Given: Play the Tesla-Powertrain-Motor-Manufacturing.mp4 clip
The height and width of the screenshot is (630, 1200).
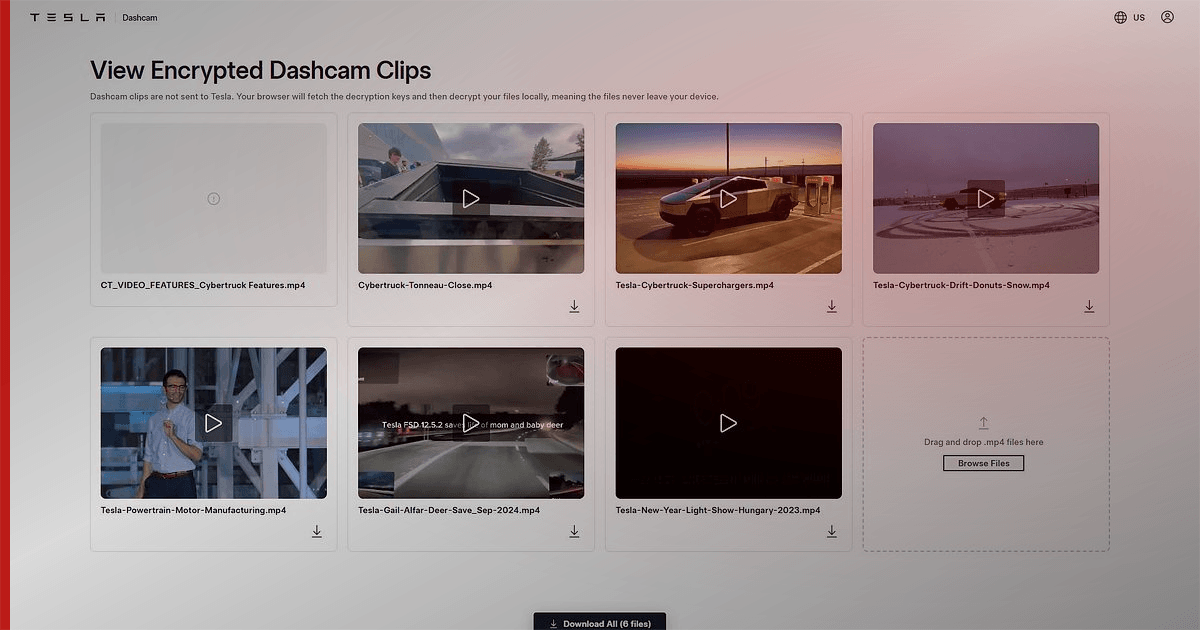Looking at the screenshot, I should 213,423.
